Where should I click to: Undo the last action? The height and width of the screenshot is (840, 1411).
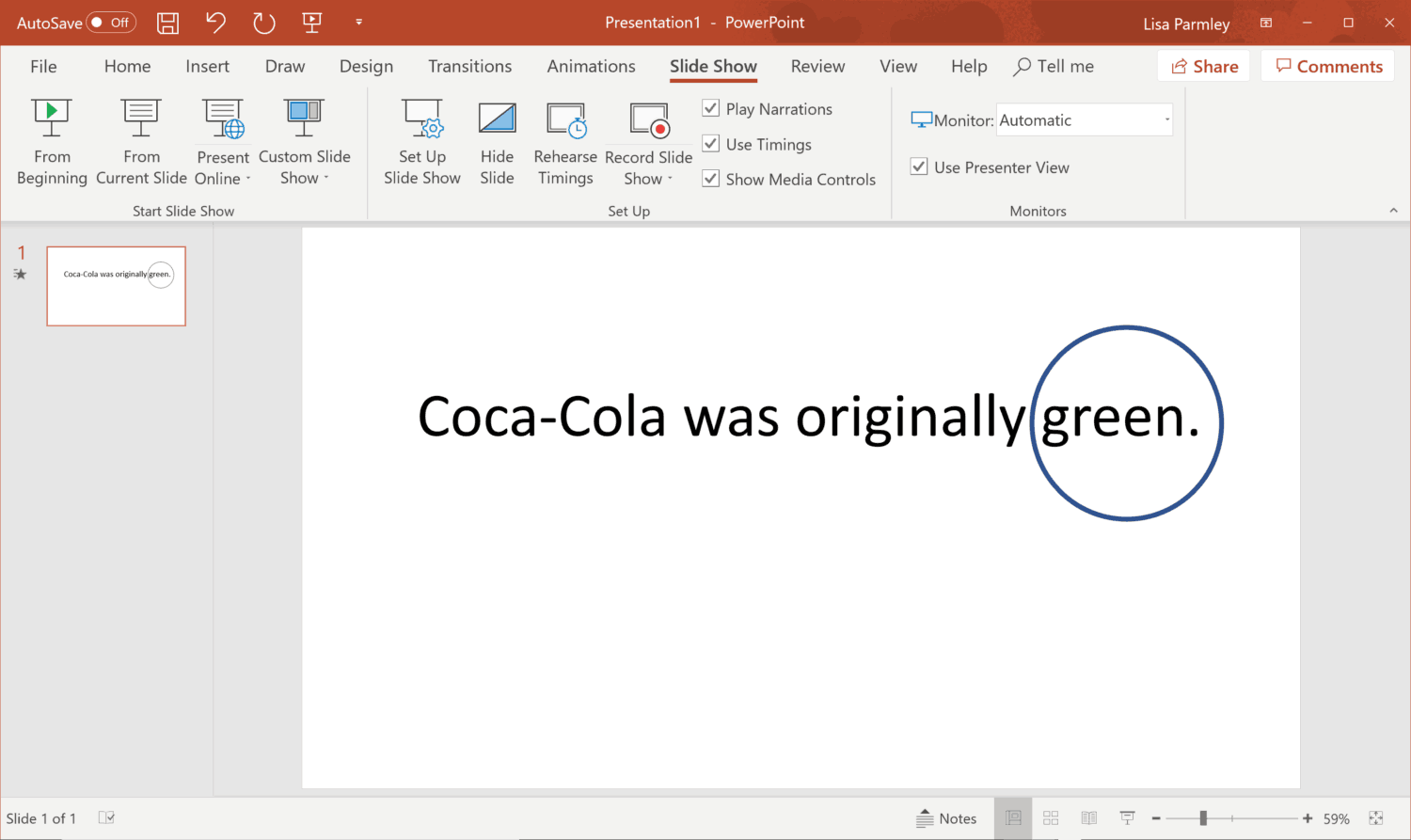(x=215, y=23)
